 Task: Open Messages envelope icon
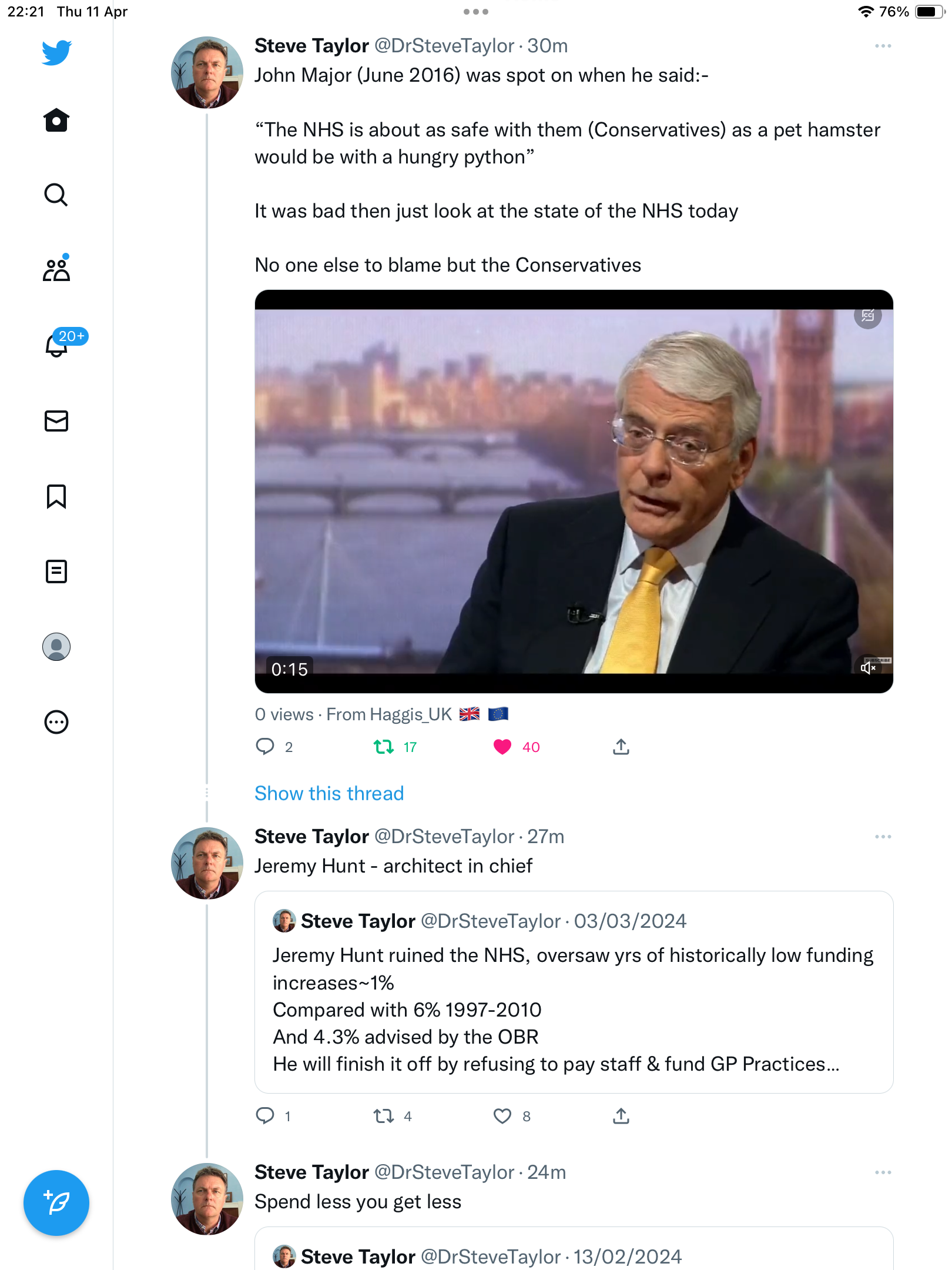coord(56,421)
